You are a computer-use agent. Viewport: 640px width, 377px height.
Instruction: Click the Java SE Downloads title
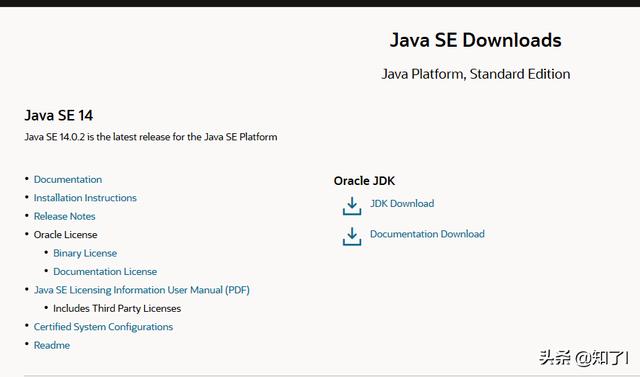tap(476, 40)
